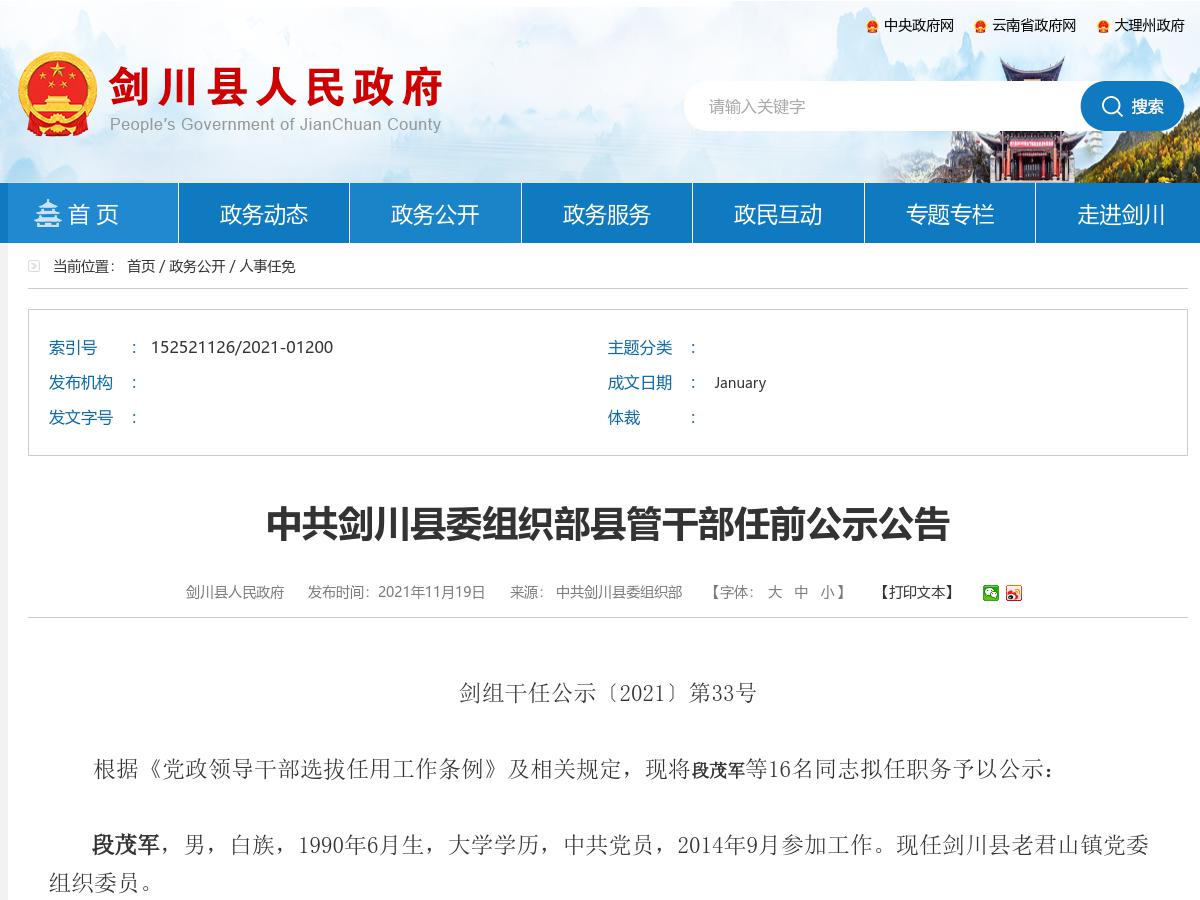1200x900 pixels.
Task: Click the emblem icon beside 中央政府网
Action: (x=872, y=26)
